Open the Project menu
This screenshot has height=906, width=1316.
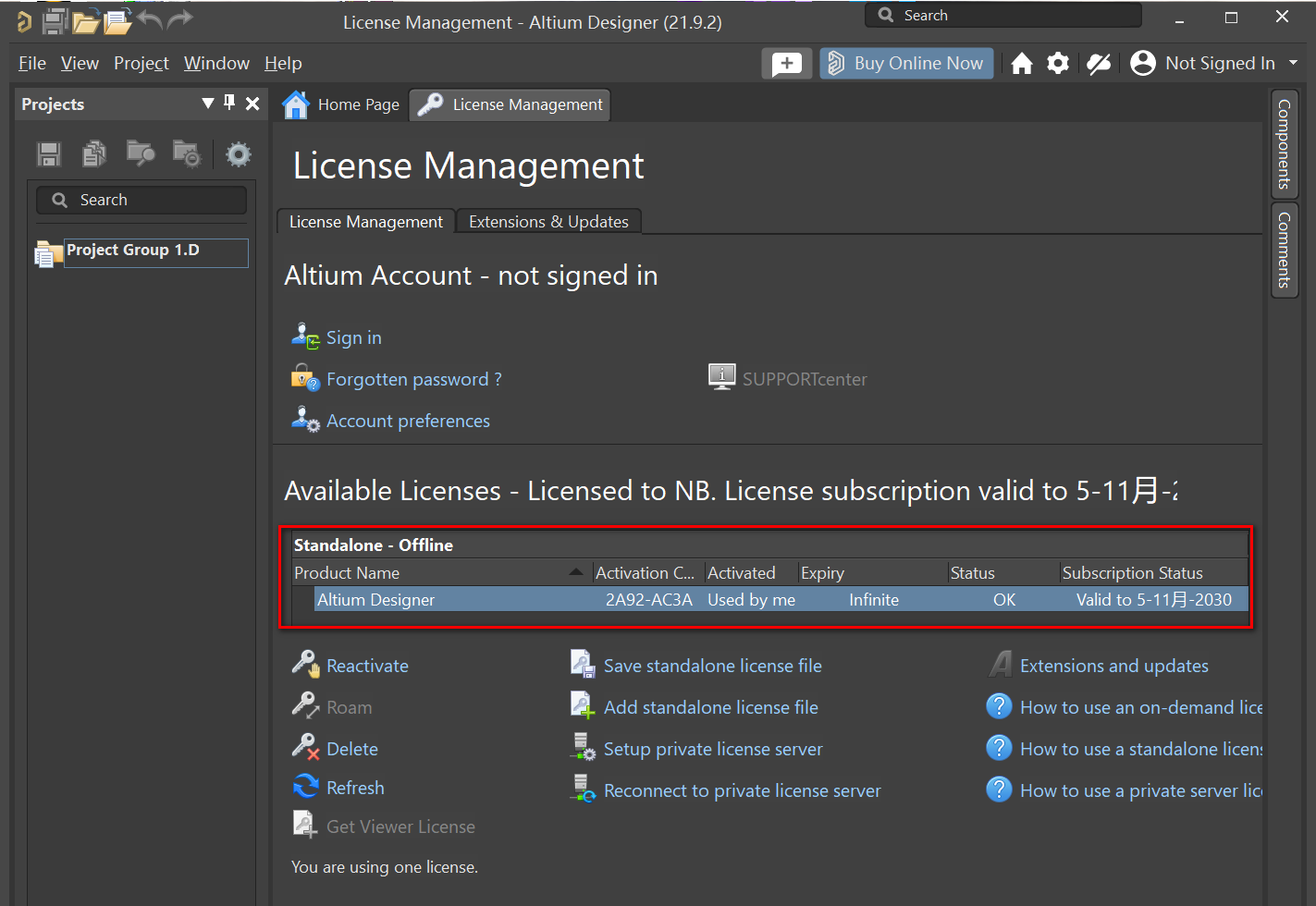click(x=141, y=63)
